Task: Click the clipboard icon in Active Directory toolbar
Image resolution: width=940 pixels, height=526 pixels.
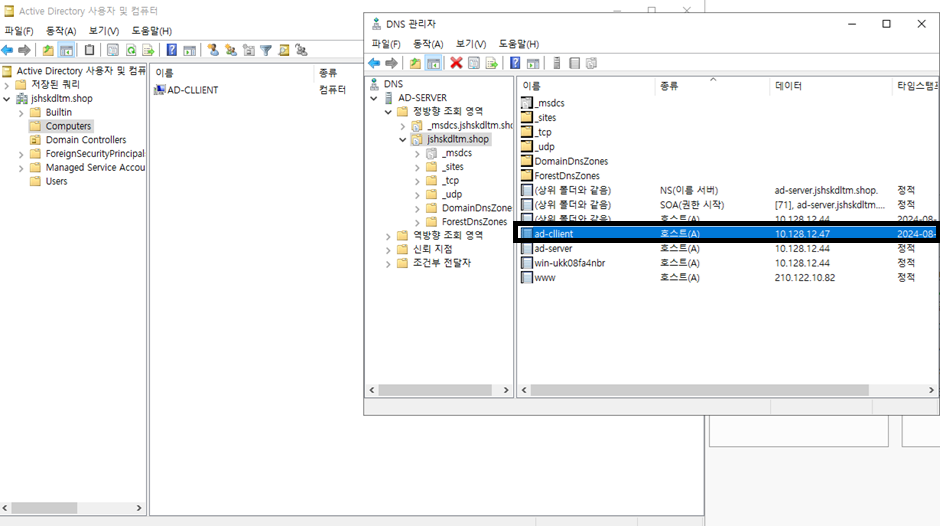Action: click(x=90, y=50)
